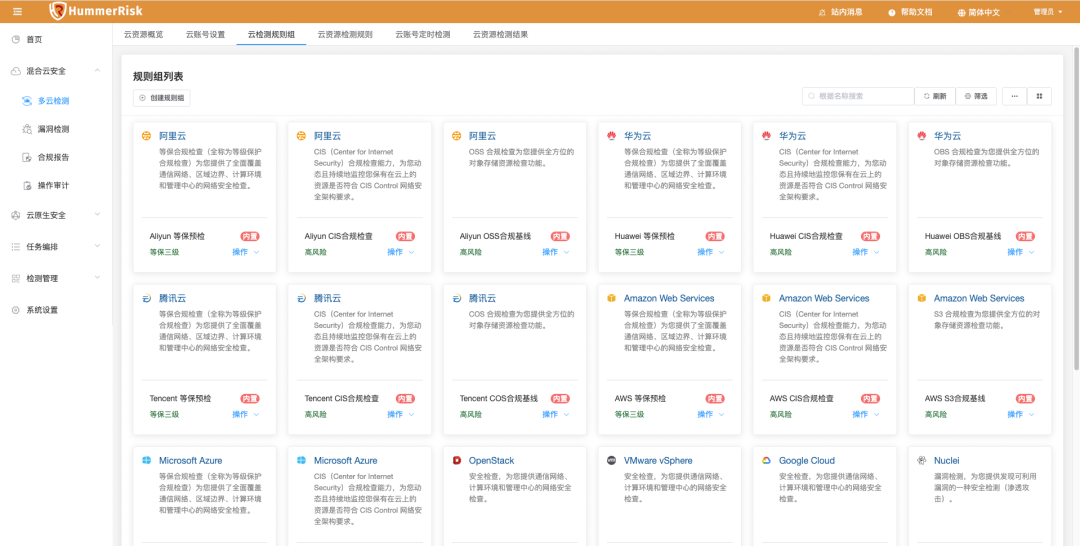Click the OpenStack logo icon
The image size is (1080, 546).
tap(456, 461)
